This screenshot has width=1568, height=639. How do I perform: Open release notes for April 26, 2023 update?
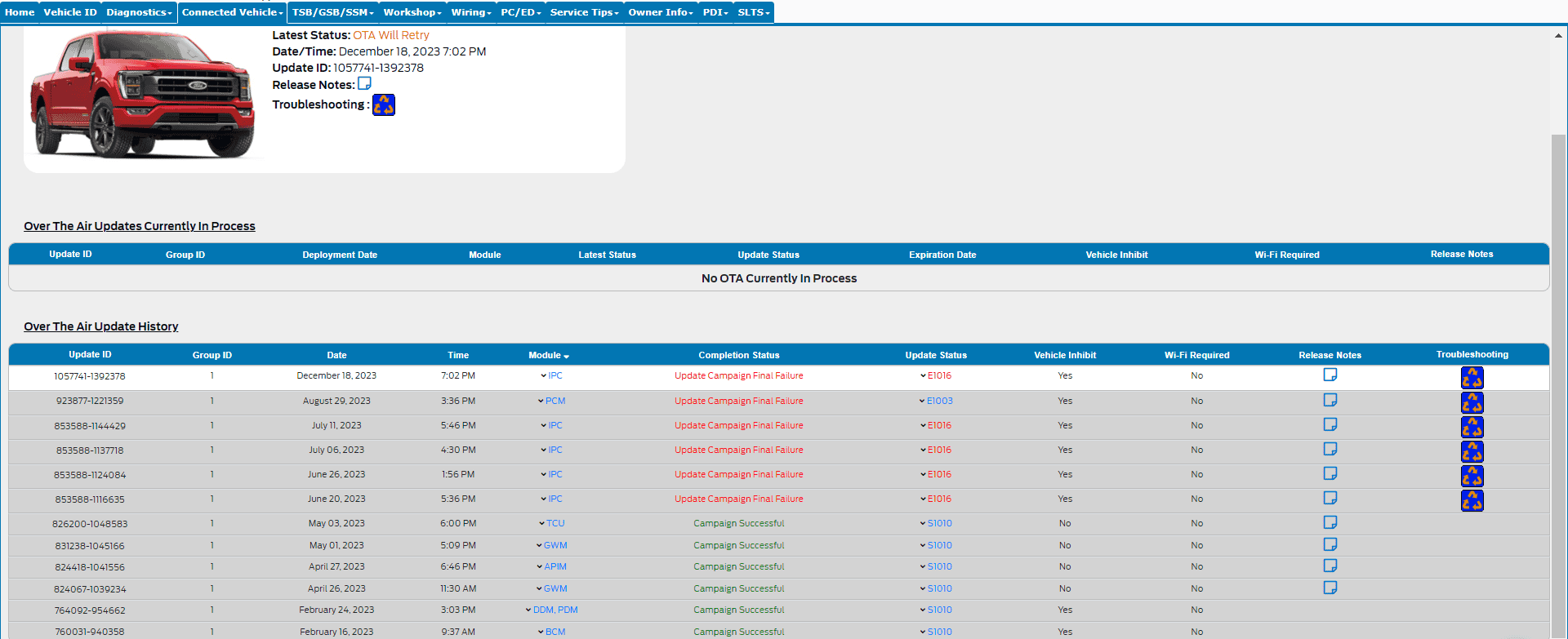(1330, 588)
